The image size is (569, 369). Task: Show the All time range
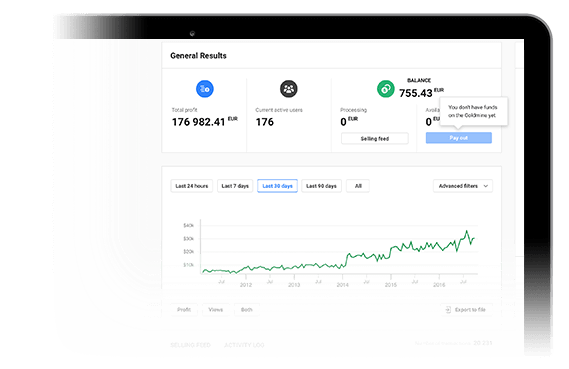358,186
